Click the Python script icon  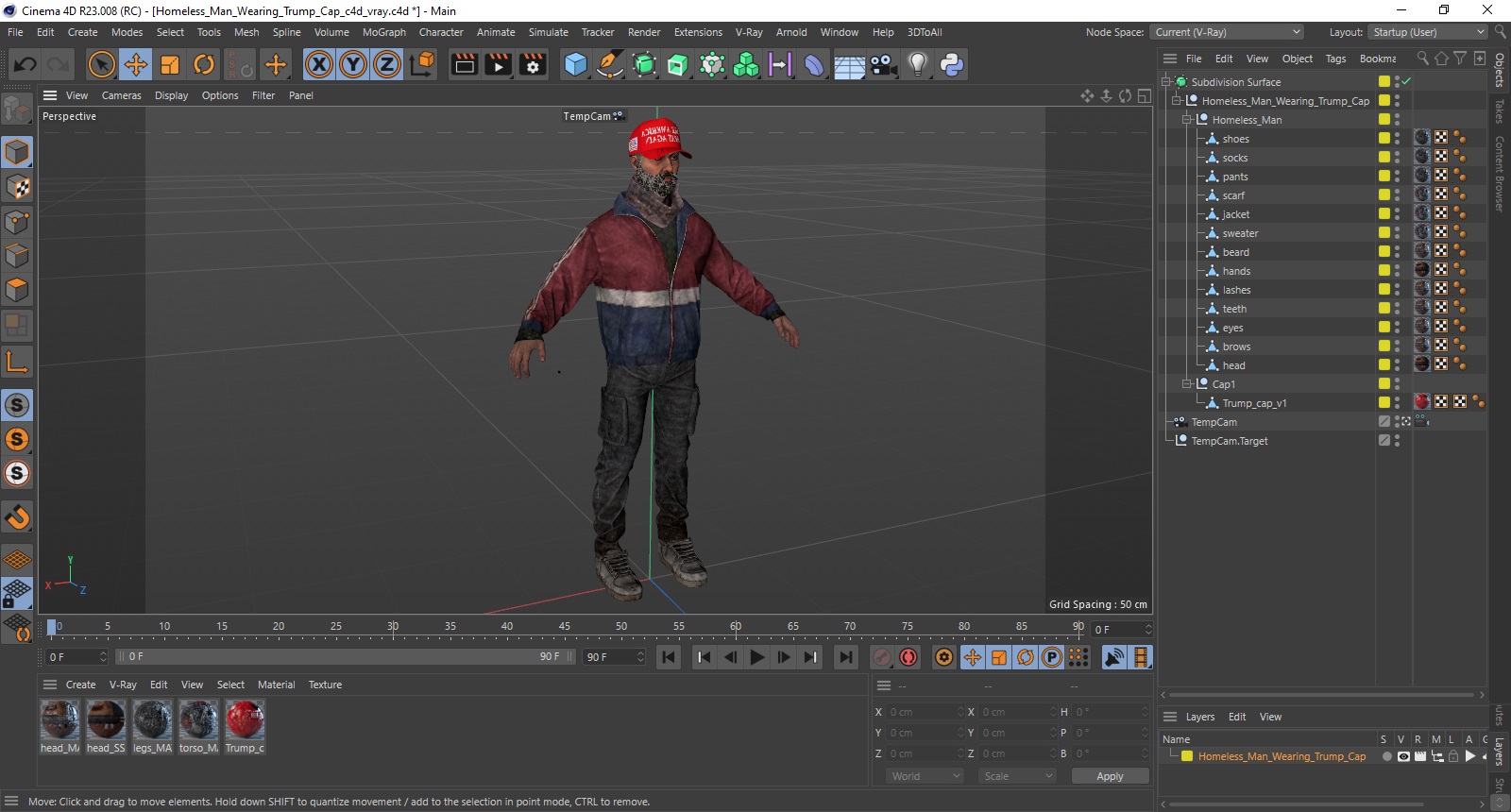click(x=951, y=64)
